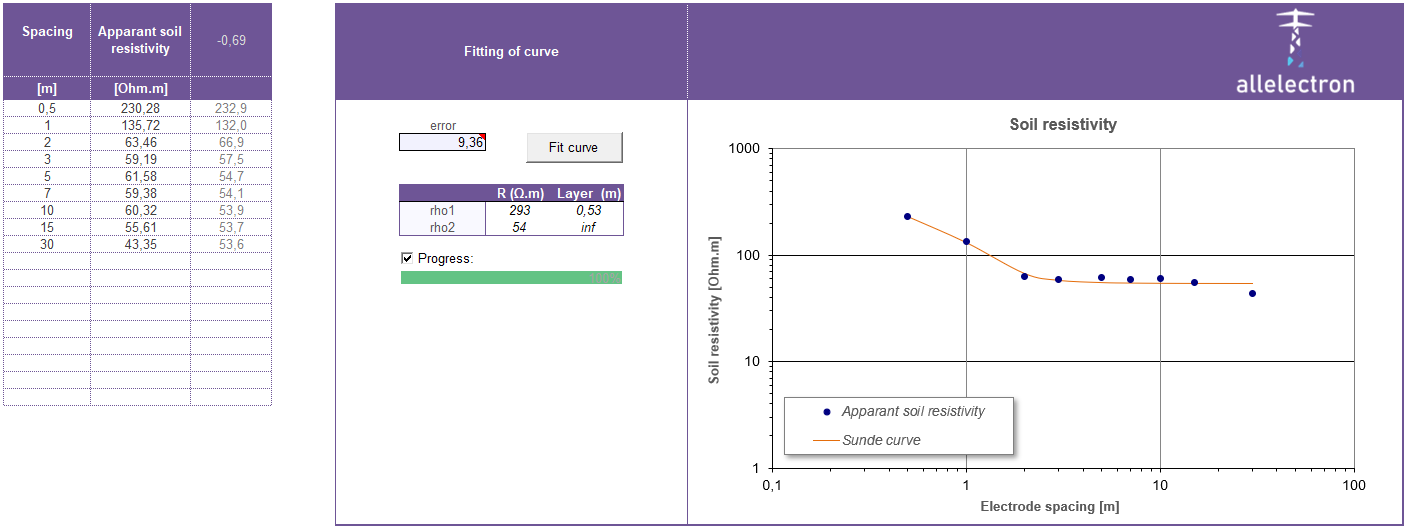The image size is (1406, 528).
Task: Click the allelectron logo icon
Action: [1295, 40]
